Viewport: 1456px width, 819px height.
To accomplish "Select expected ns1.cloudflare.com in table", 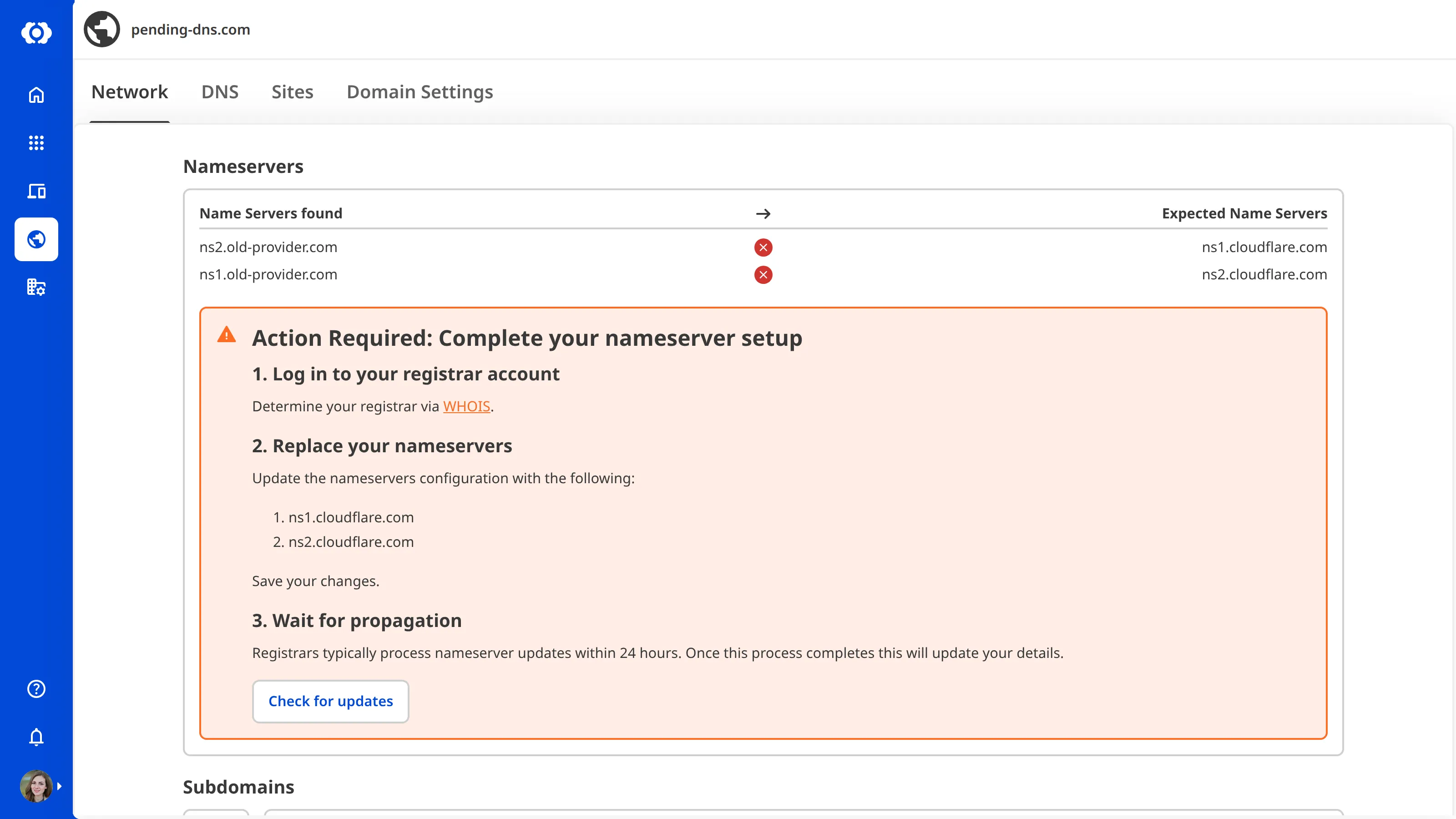I will [1264, 247].
